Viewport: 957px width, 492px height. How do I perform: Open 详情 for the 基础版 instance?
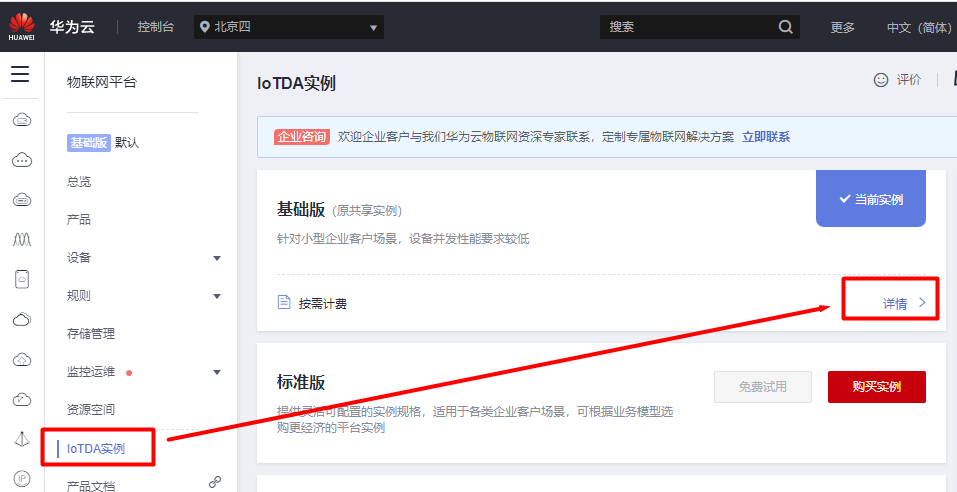coord(904,303)
